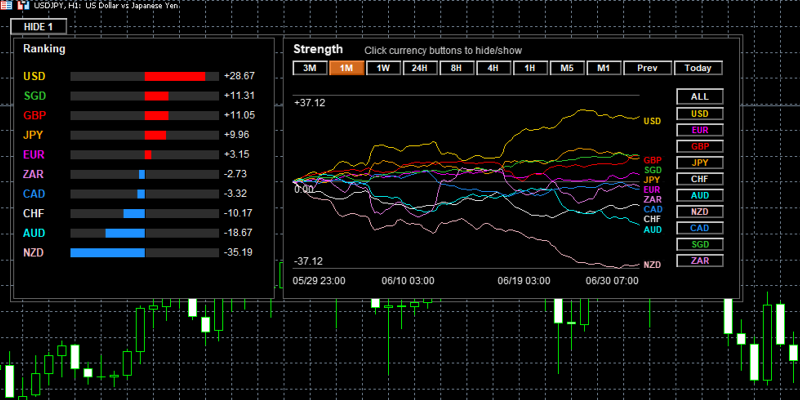
Task: Click the -18.67 ranking value
Action: (x=238, y=233)
